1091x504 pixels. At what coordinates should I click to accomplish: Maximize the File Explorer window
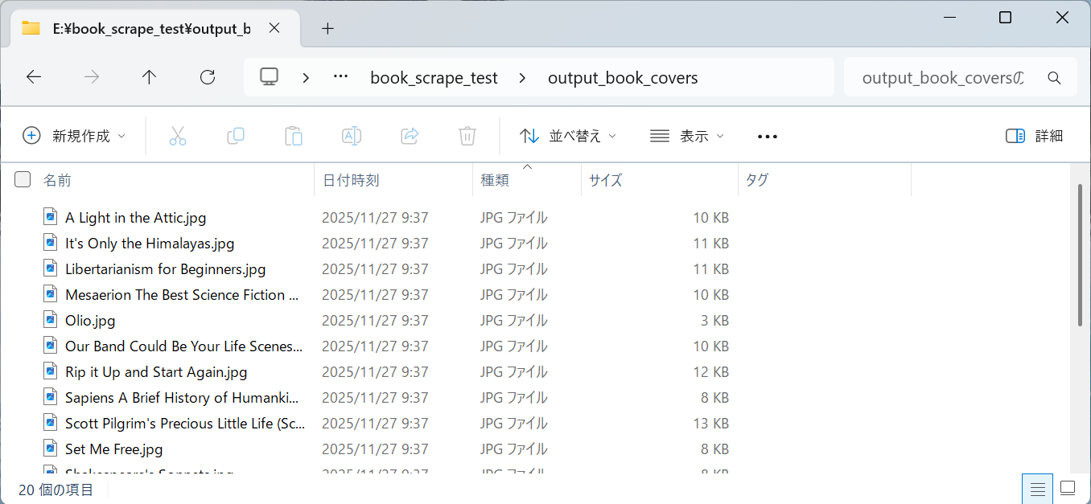(1005, 18)
